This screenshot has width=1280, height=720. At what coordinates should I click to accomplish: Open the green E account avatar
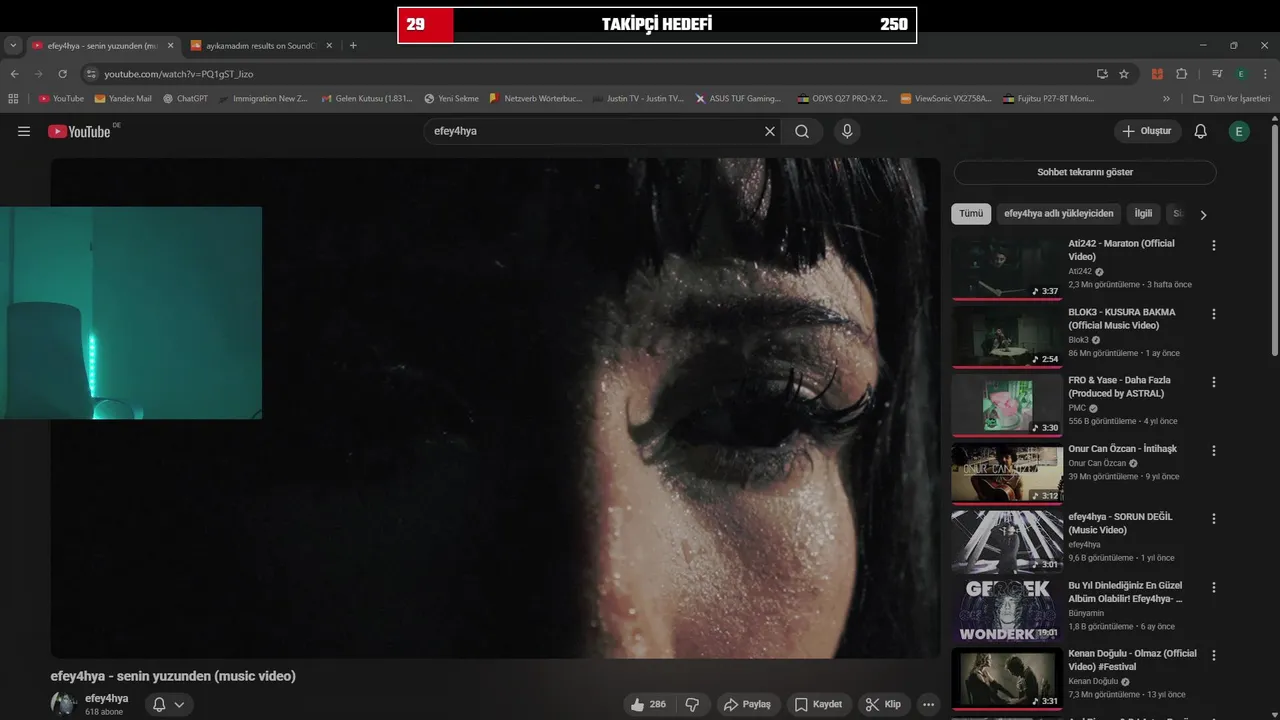click(1239, 131)
